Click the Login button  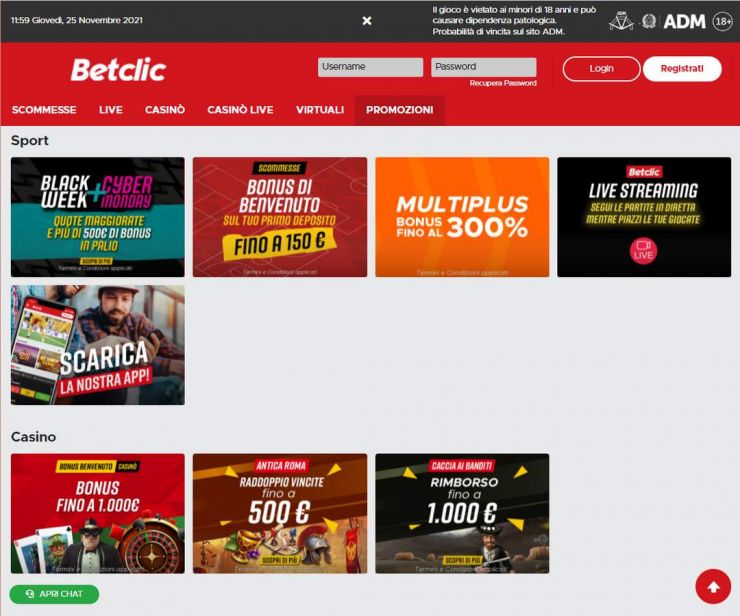601,69
